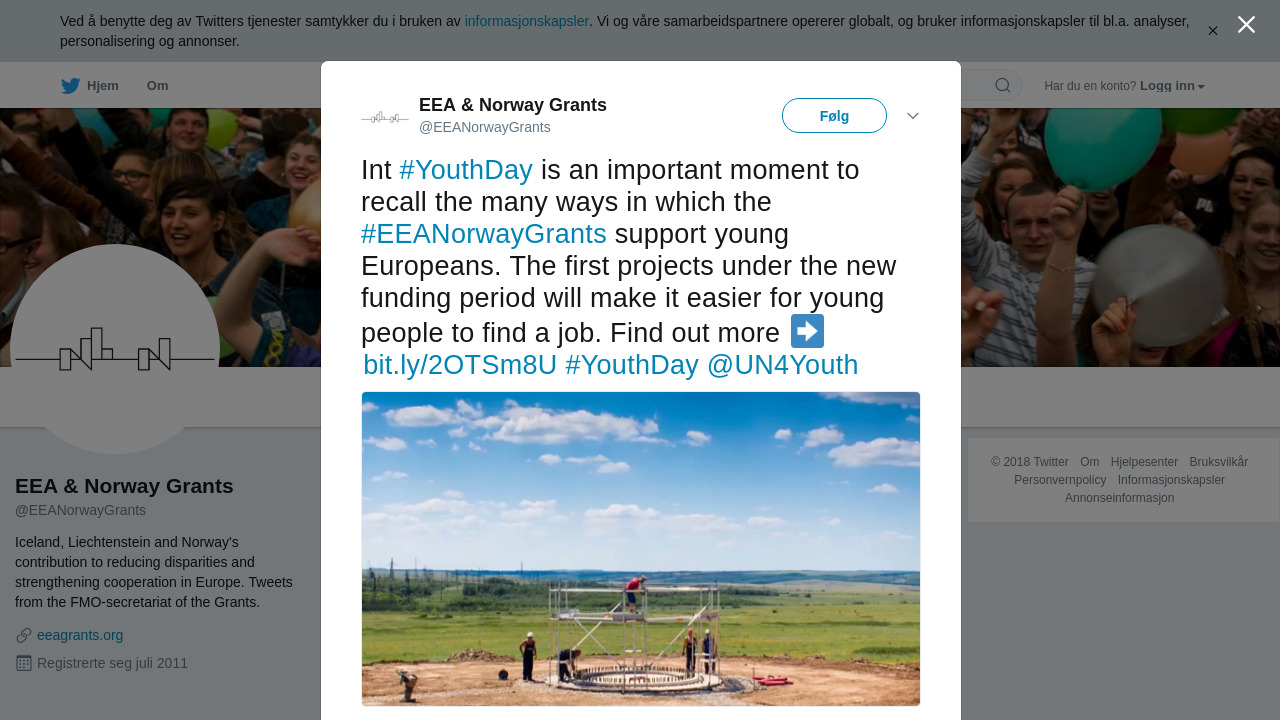1280x720 pixels.
Task: Open the #EEANorwayGrants hashtag
Action: click(x=484, y=234)
